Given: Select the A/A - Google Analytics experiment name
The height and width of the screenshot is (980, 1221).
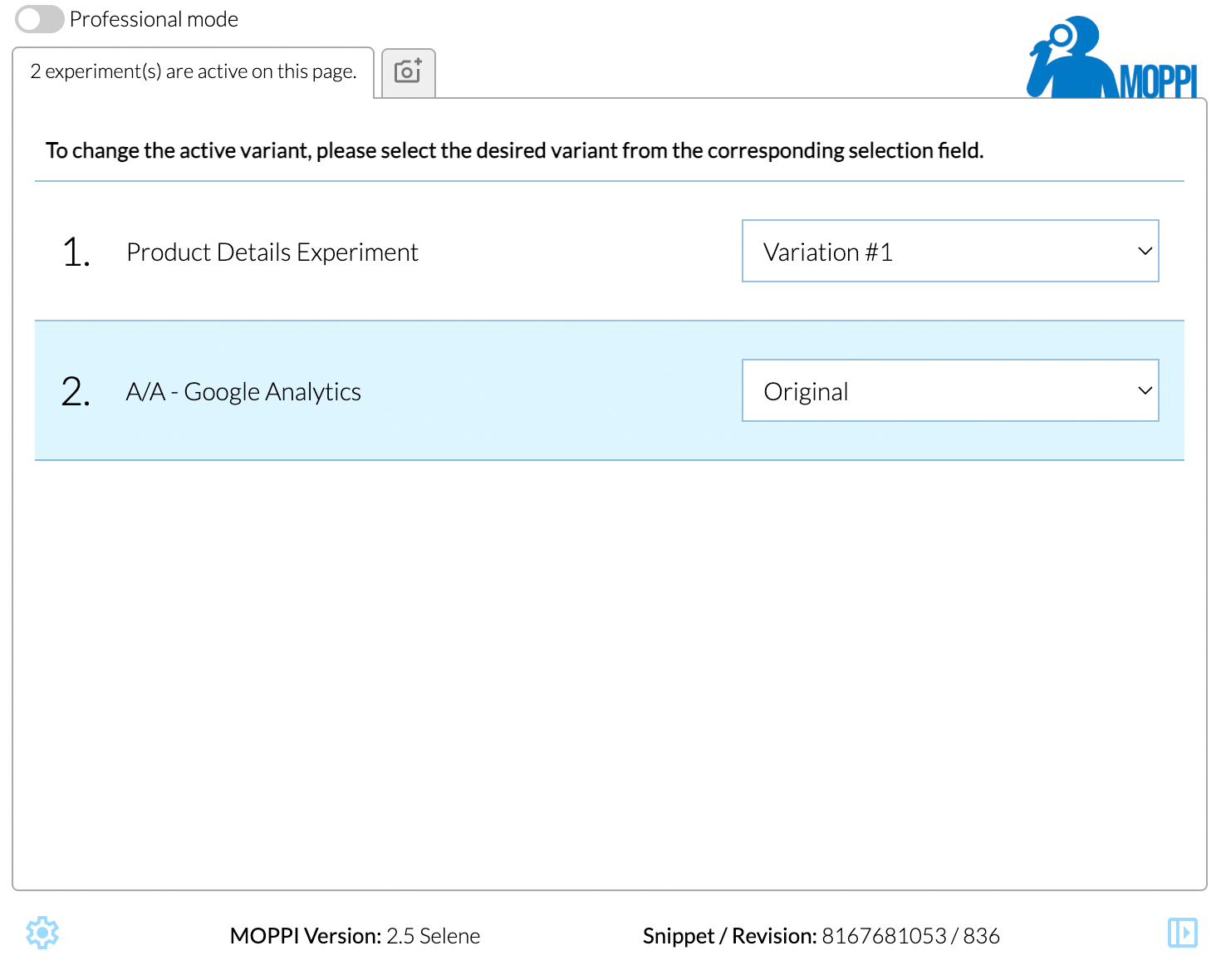Looking at the screenshot, I should 243,392.
